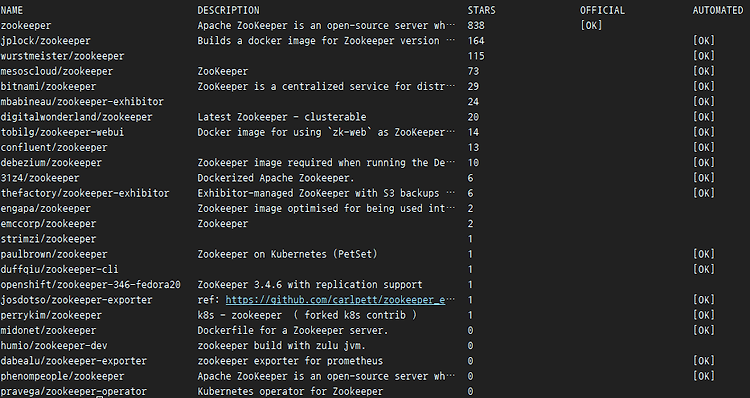
Task: Click bitnami/zookeeper repository name
Action: point(48,87)
